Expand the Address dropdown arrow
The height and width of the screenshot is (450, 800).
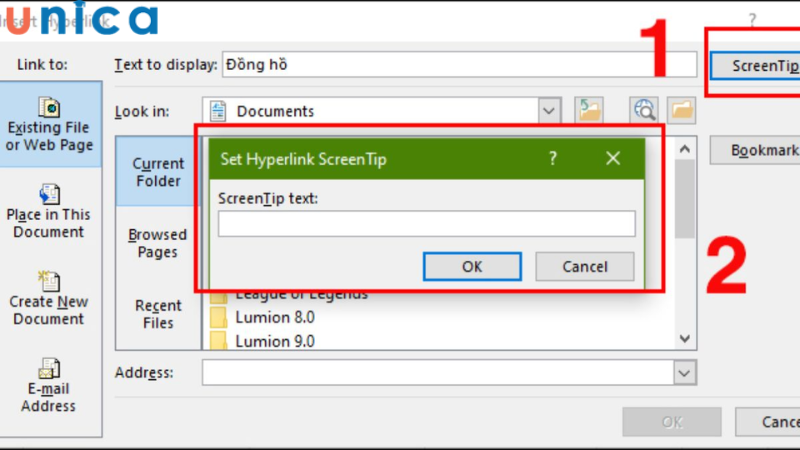[684, 373]
